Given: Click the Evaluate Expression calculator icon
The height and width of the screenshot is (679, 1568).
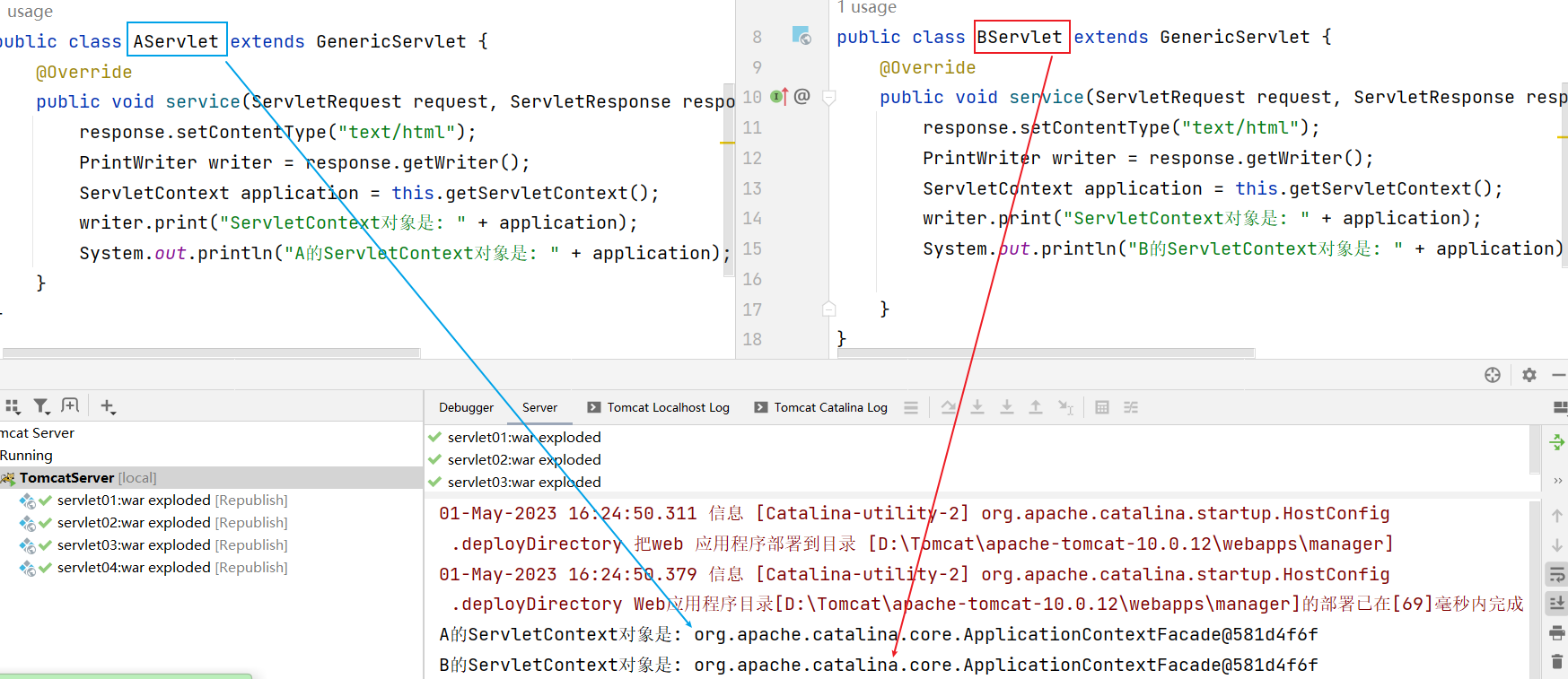Looking at the screenshot, I should coord(1102,407).
